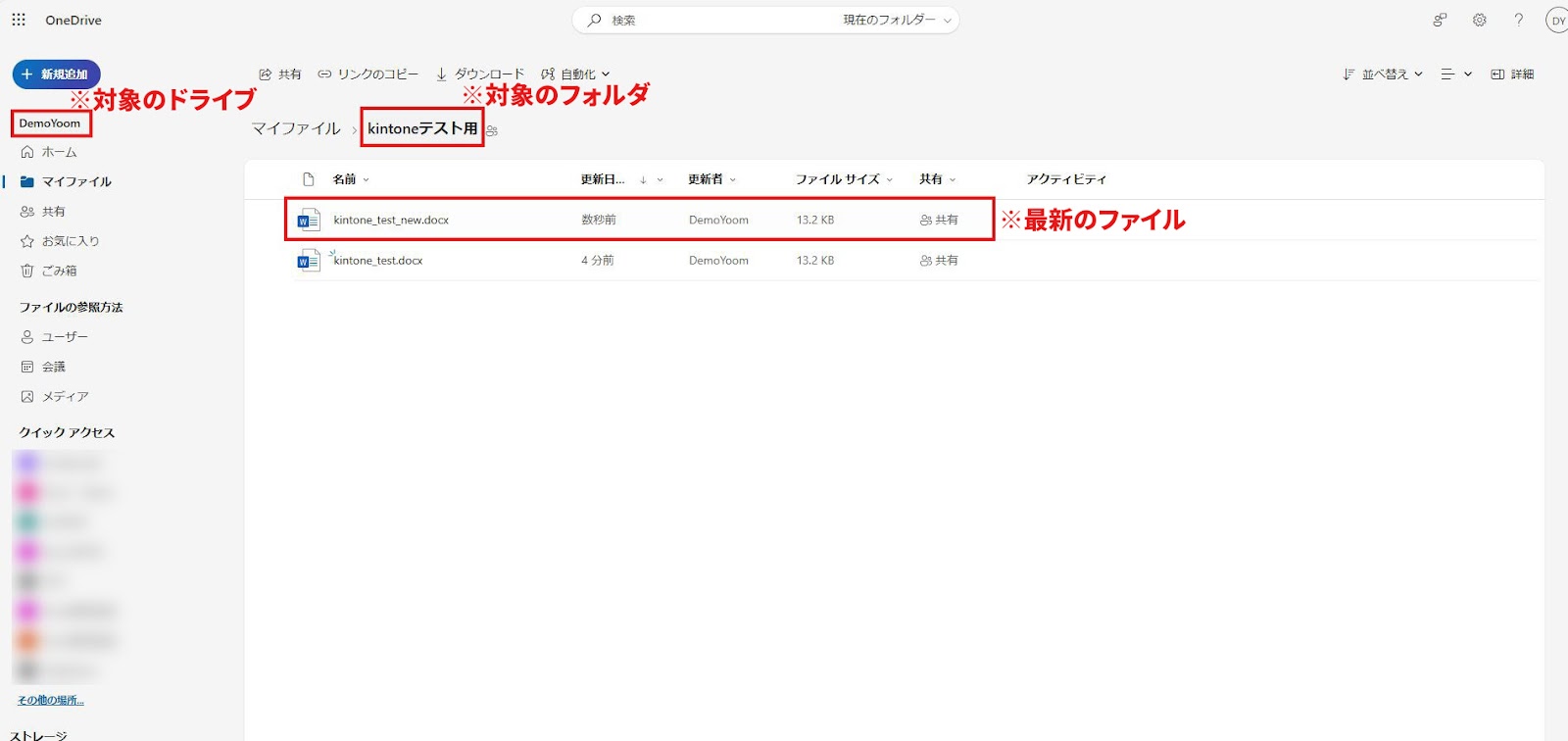Open the help question mark icon
Viewport: 1568px width, 741px height.
point(1519,20)
